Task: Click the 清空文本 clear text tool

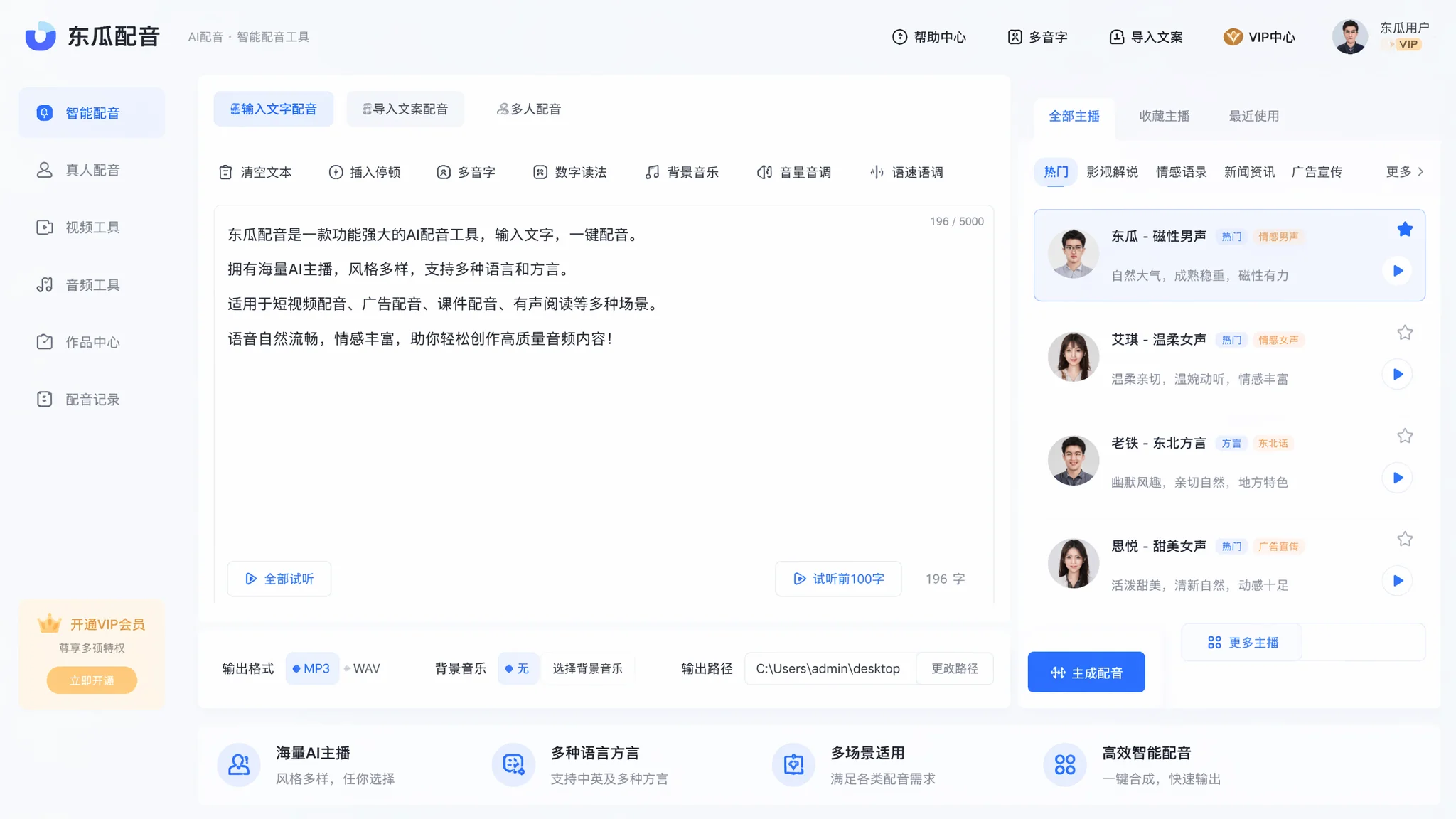Action: click(255, 172)
